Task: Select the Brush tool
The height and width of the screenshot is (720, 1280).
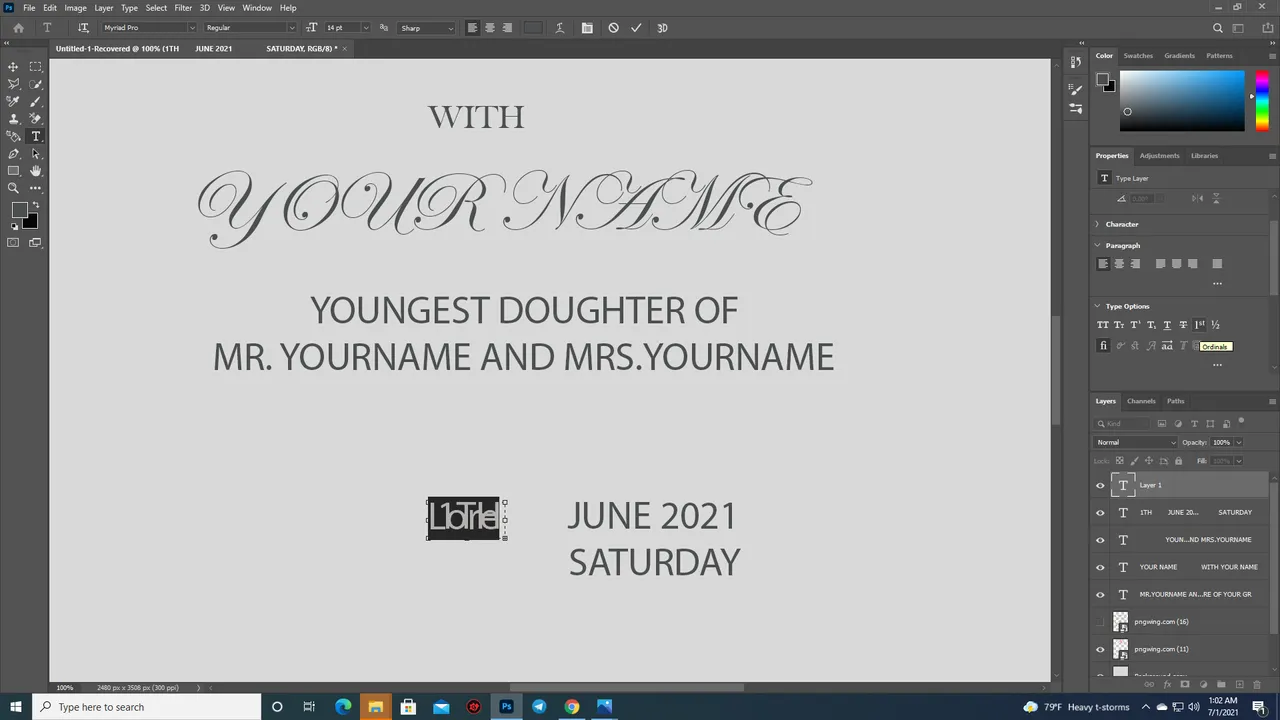Action: tap(36, 101)
